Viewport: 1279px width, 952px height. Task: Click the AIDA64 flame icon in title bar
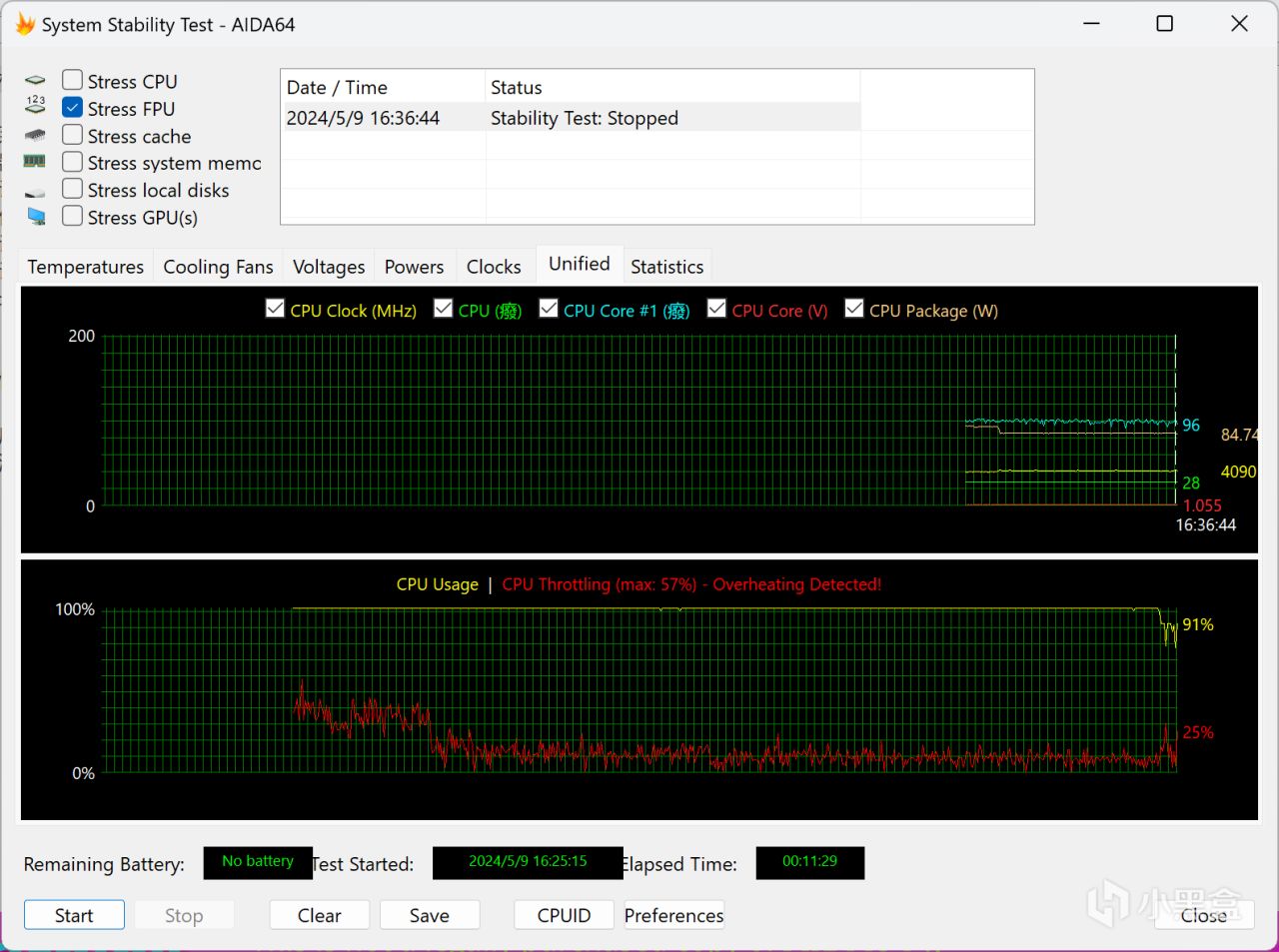click(x=25, y=24)
